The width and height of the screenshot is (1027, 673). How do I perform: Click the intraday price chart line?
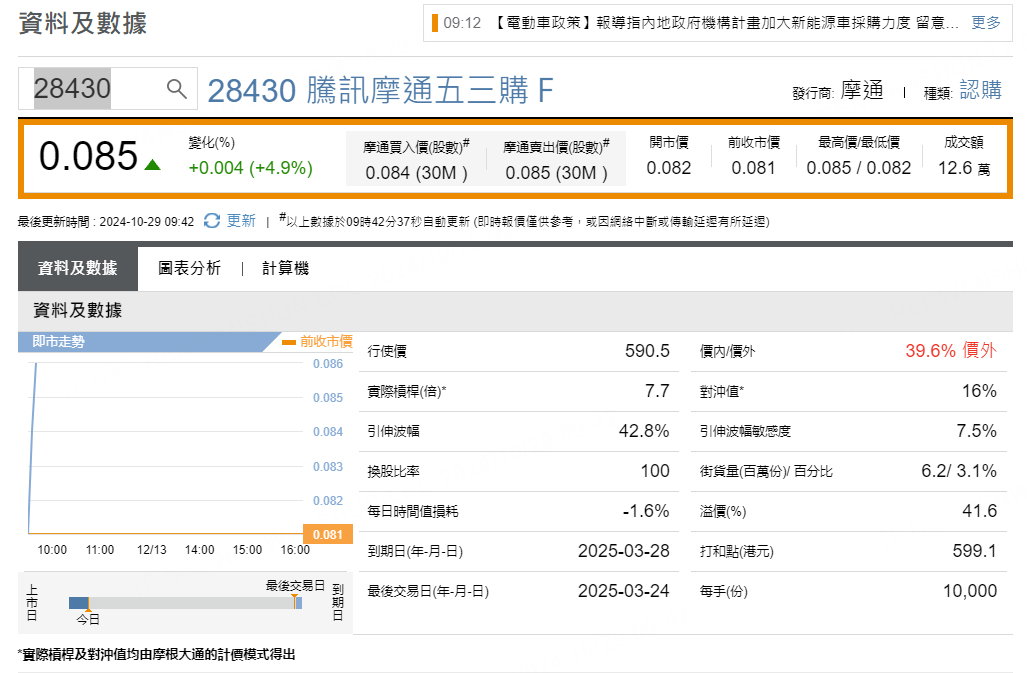[32, 448]
